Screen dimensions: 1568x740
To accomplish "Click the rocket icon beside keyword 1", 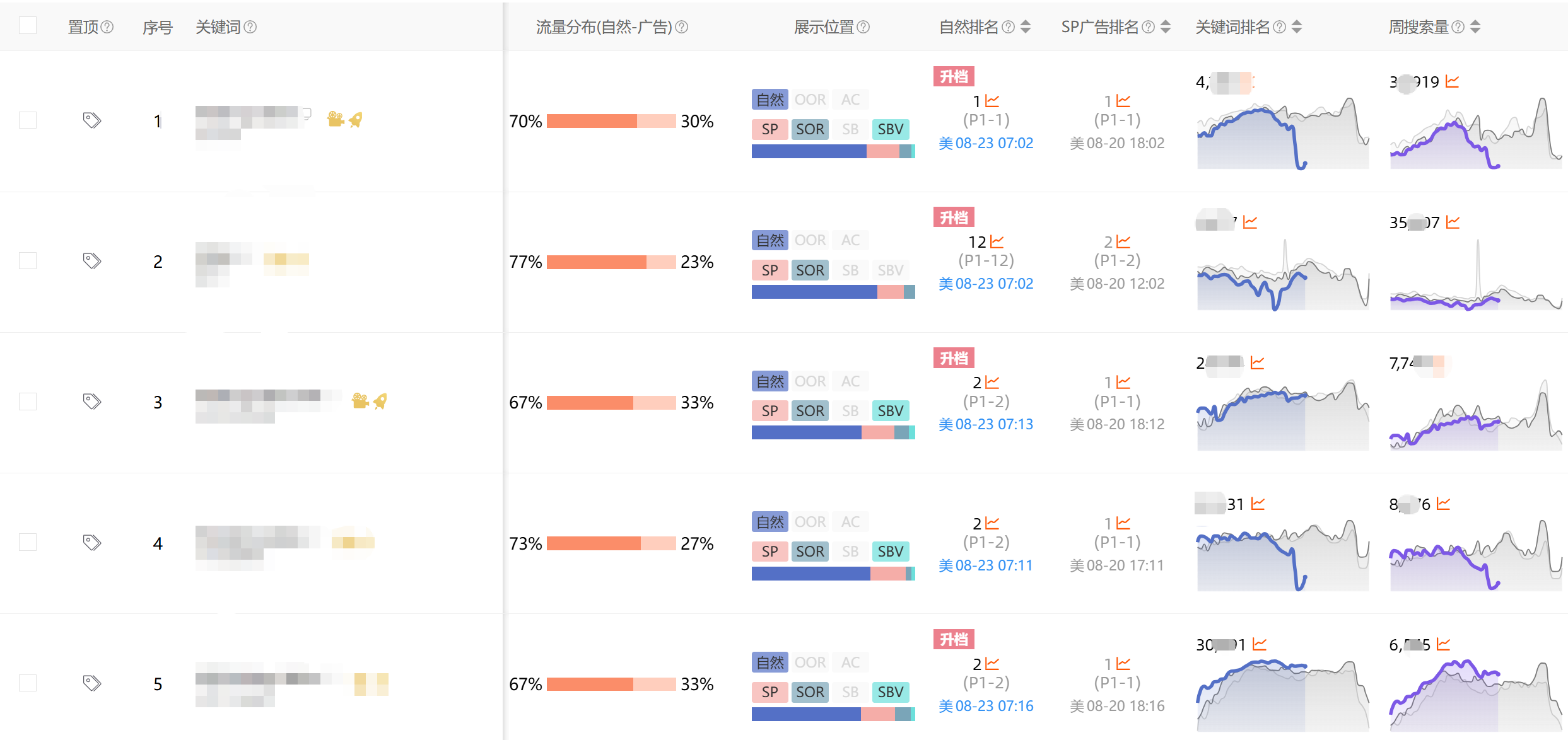I will tap(356, 120).
